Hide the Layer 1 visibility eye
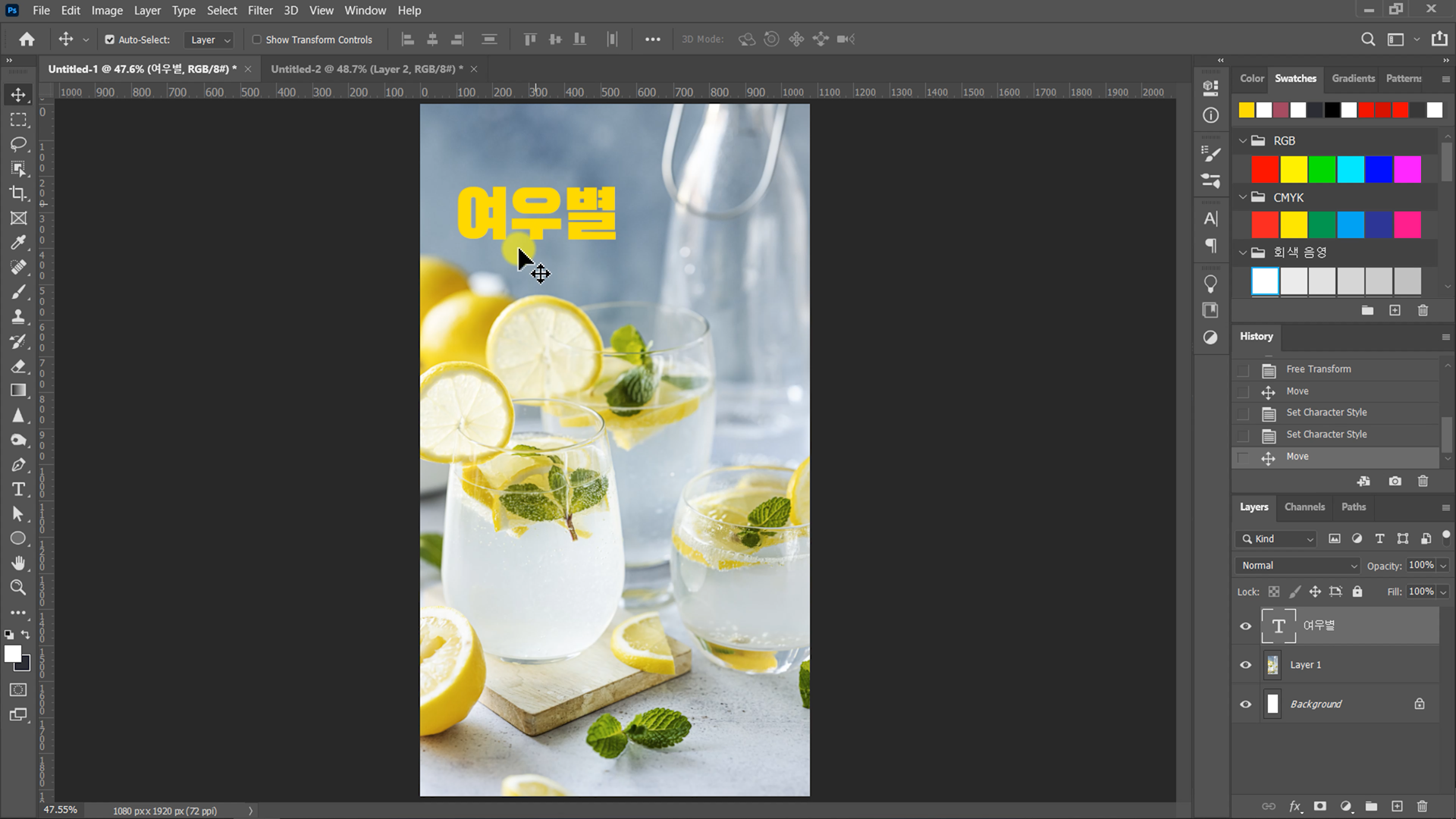 point(1245,665)
